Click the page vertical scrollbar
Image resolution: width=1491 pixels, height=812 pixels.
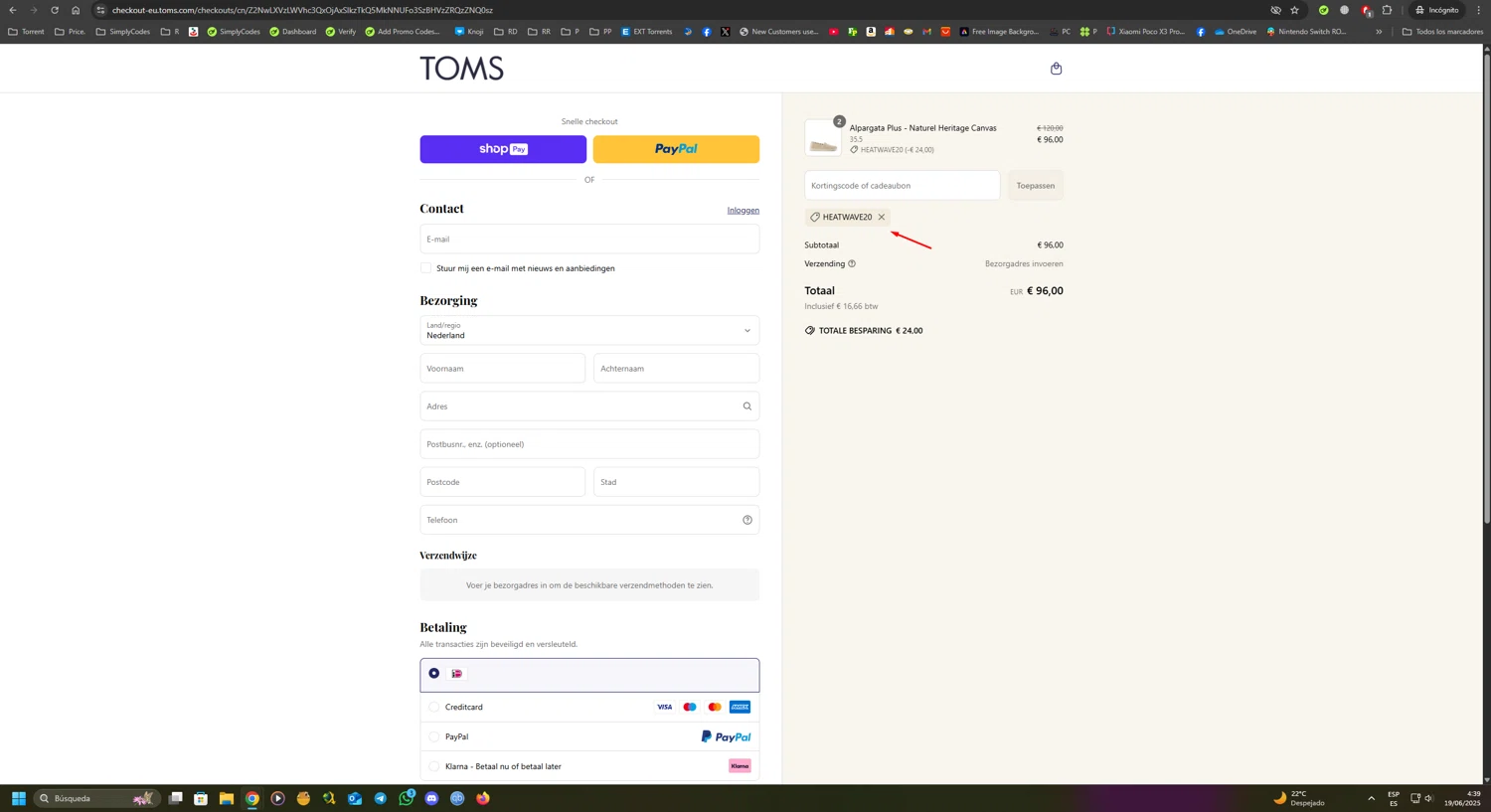pyautogui.click(x=1487, y=288)
